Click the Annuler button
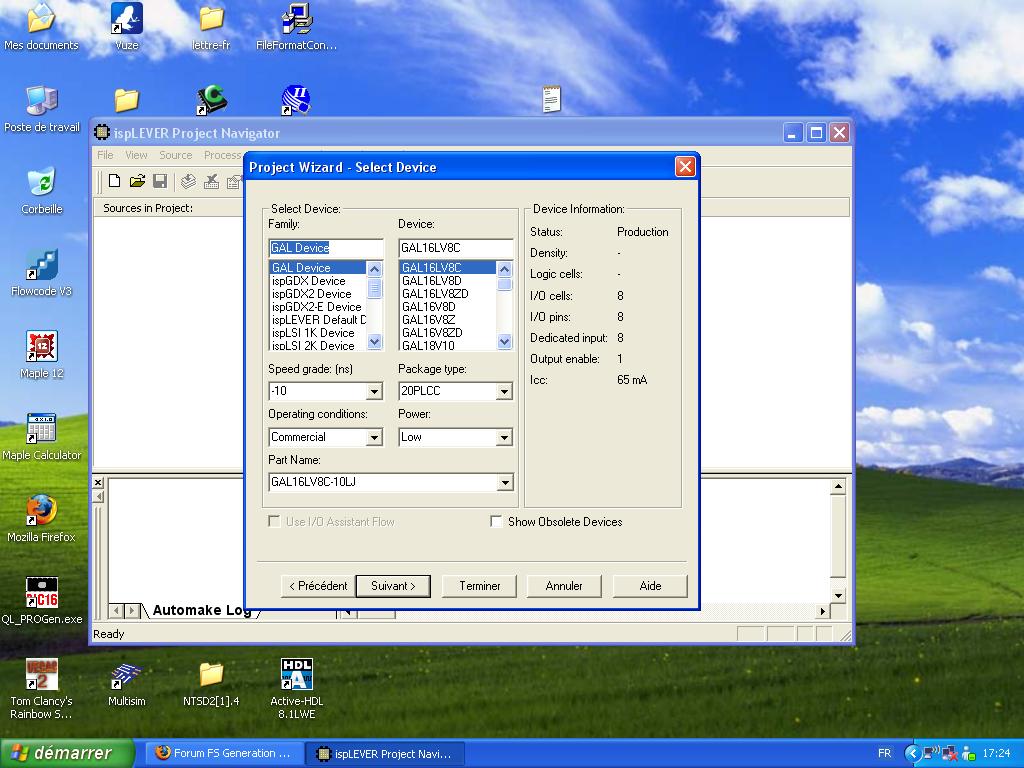 pos(564,586)
